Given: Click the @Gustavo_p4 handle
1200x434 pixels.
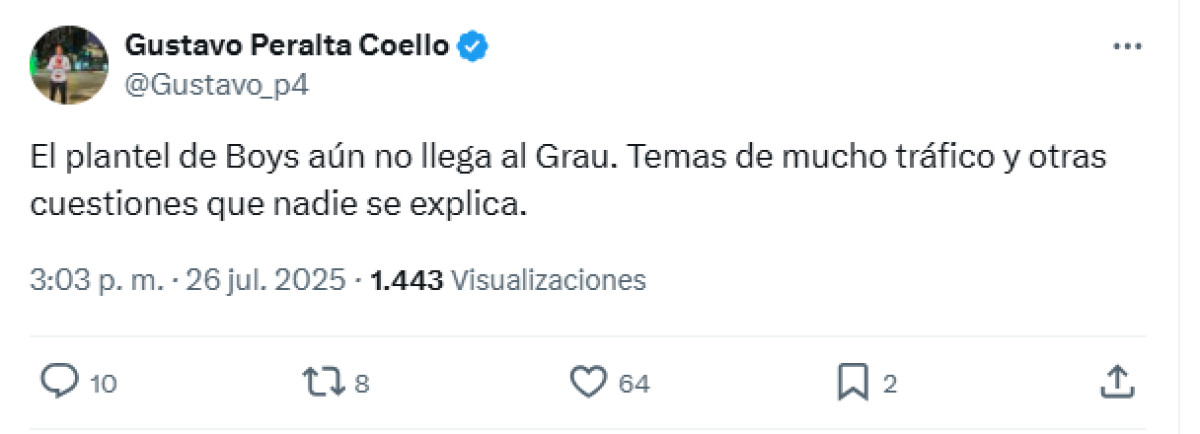Looking at the screenshot, I should (x=217, y=85).
